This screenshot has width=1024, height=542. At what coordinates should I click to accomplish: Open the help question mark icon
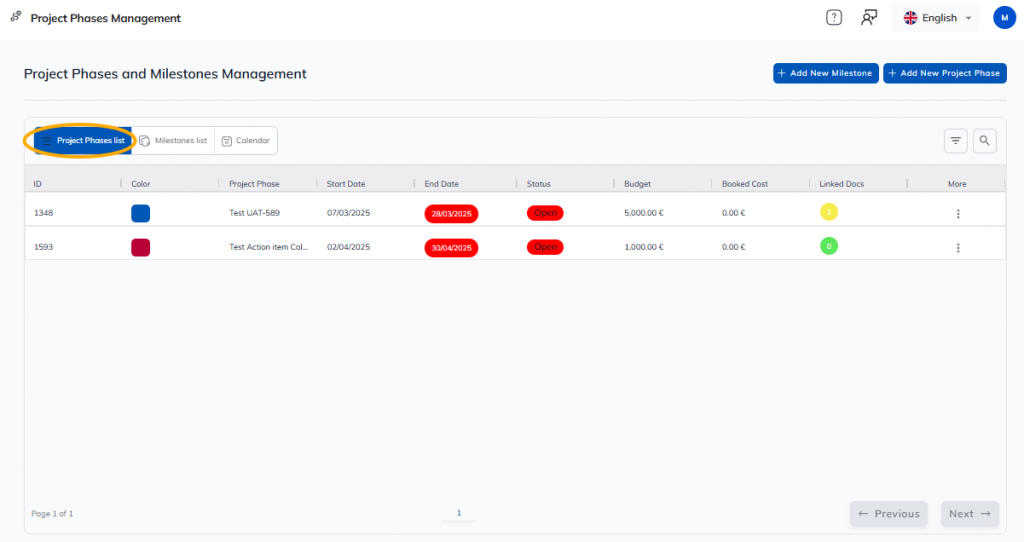click(x=834, y=18)
